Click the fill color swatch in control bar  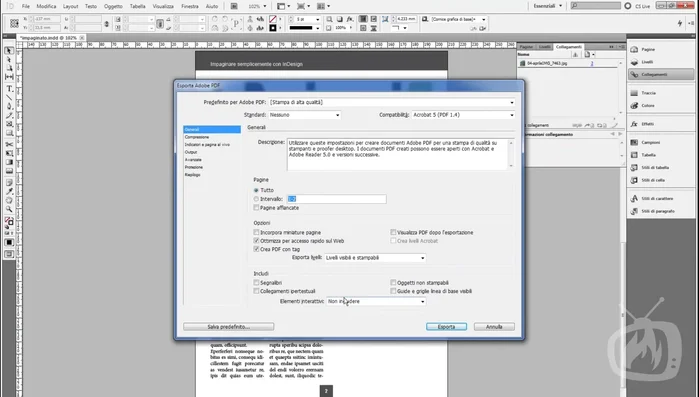pyautogui.click(x=273, y=20)
